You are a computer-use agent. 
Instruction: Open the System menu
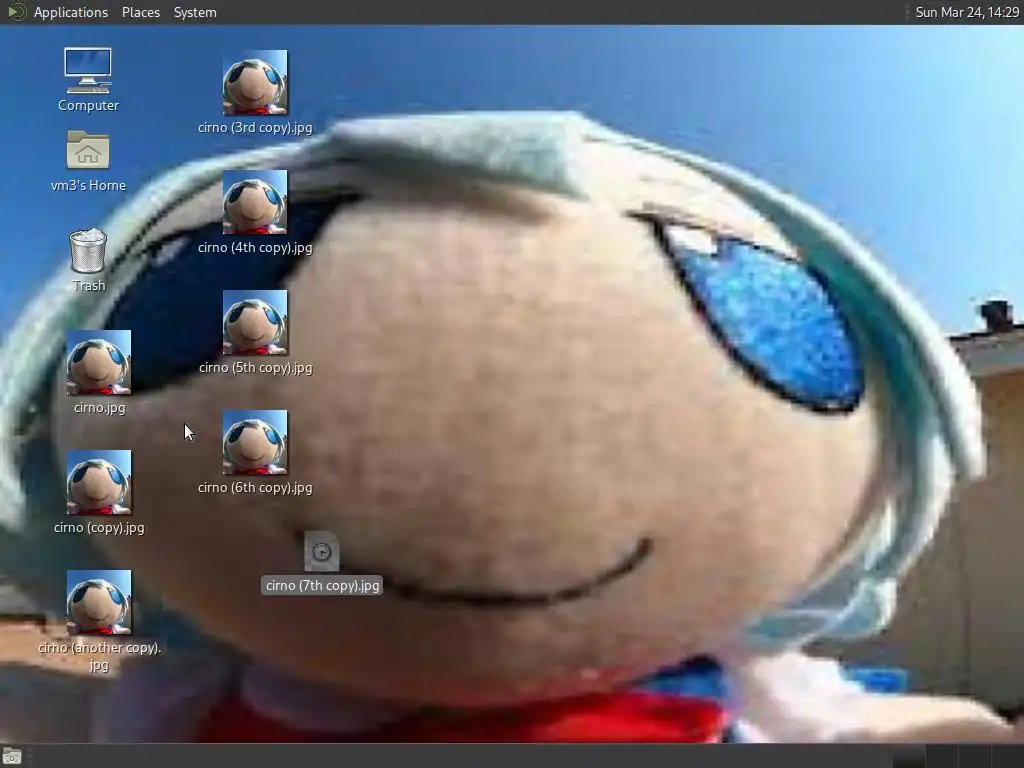195,12
